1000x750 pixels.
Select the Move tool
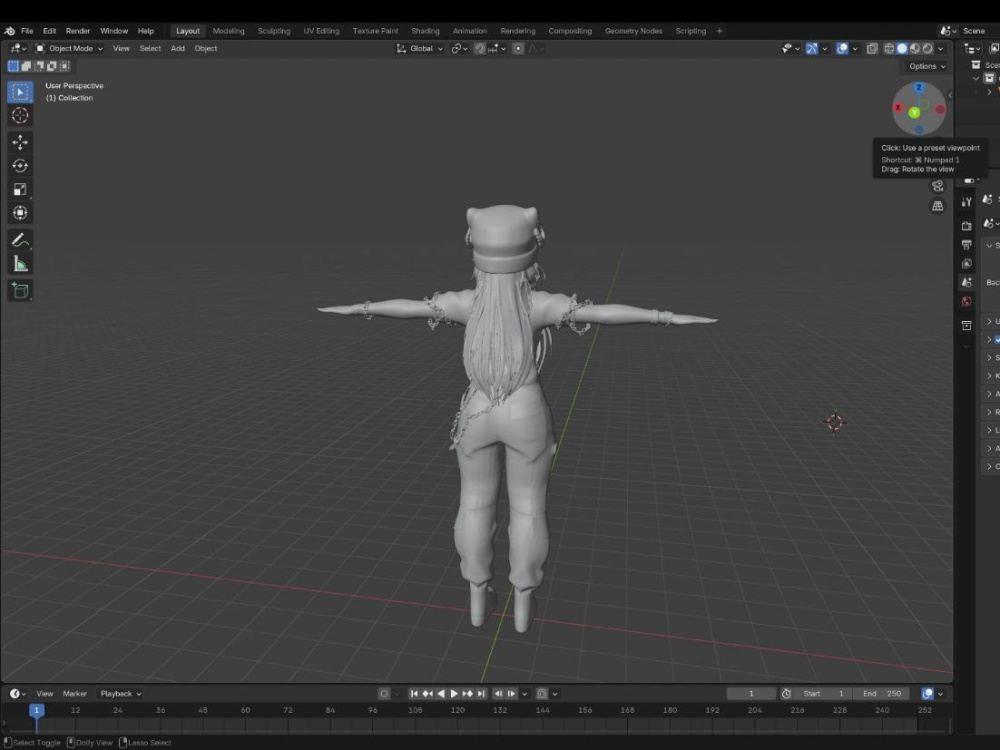tap(20, 142)
